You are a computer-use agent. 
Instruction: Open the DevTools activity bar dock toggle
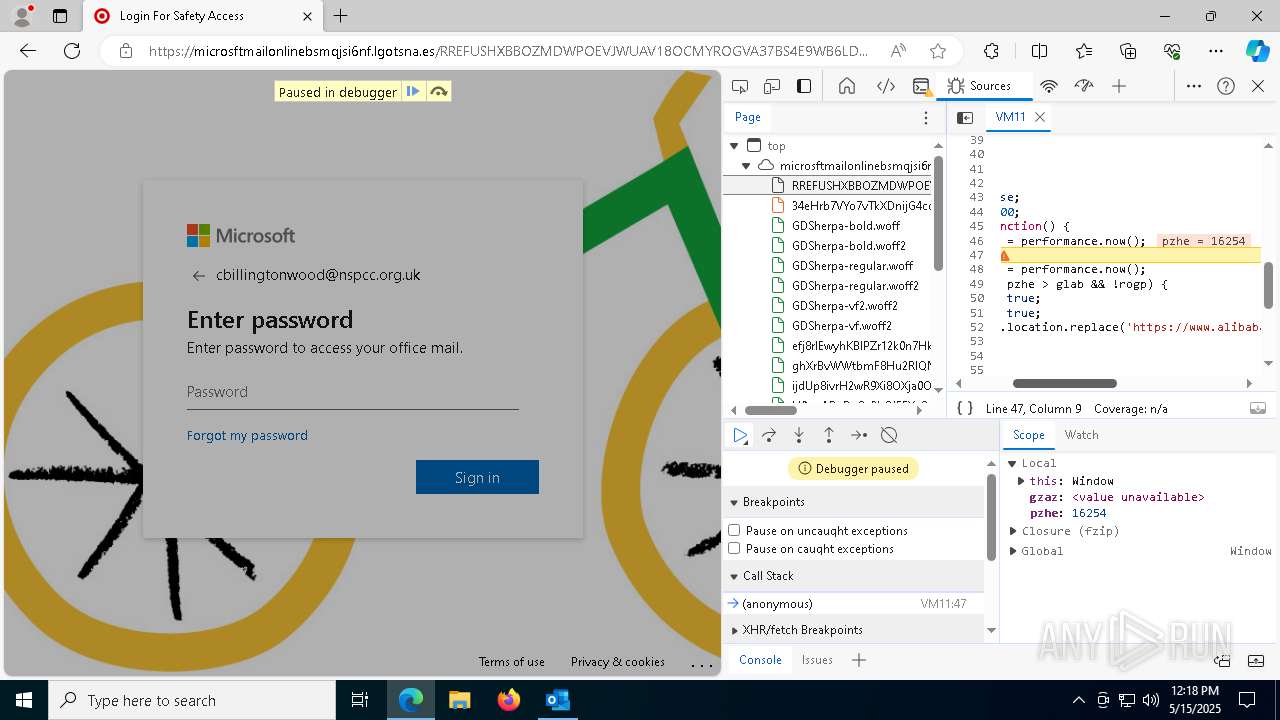click(804, 86)
